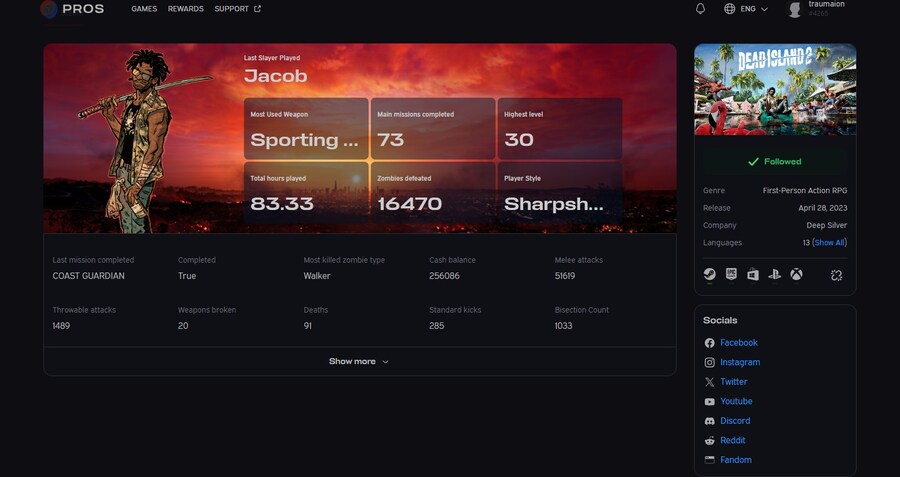Click the Discord logo icon
This screenshot has width=900, height=477.
[x=709, y=421]
